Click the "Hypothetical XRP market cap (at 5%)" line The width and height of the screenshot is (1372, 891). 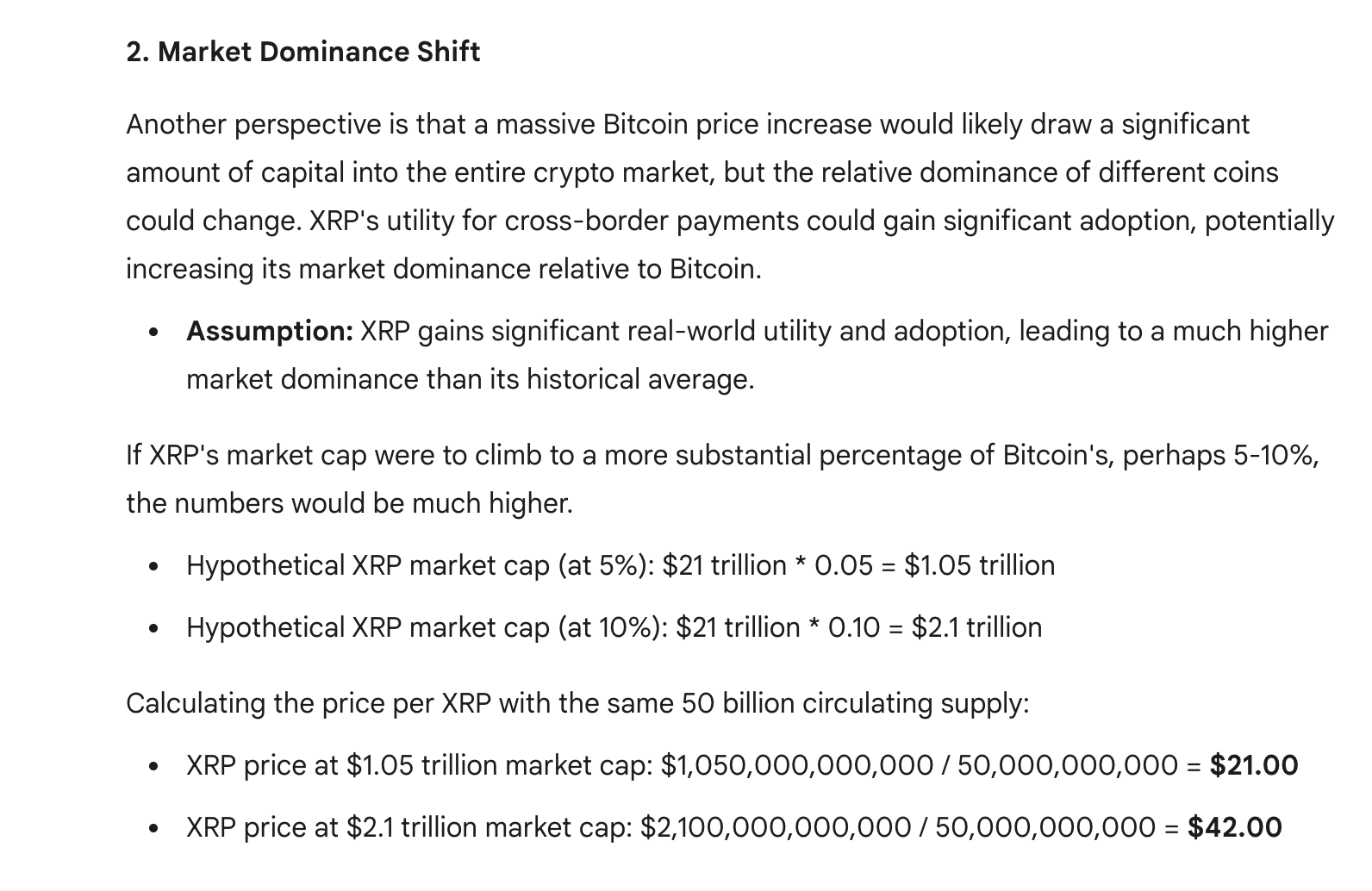[x=420, y=565]
